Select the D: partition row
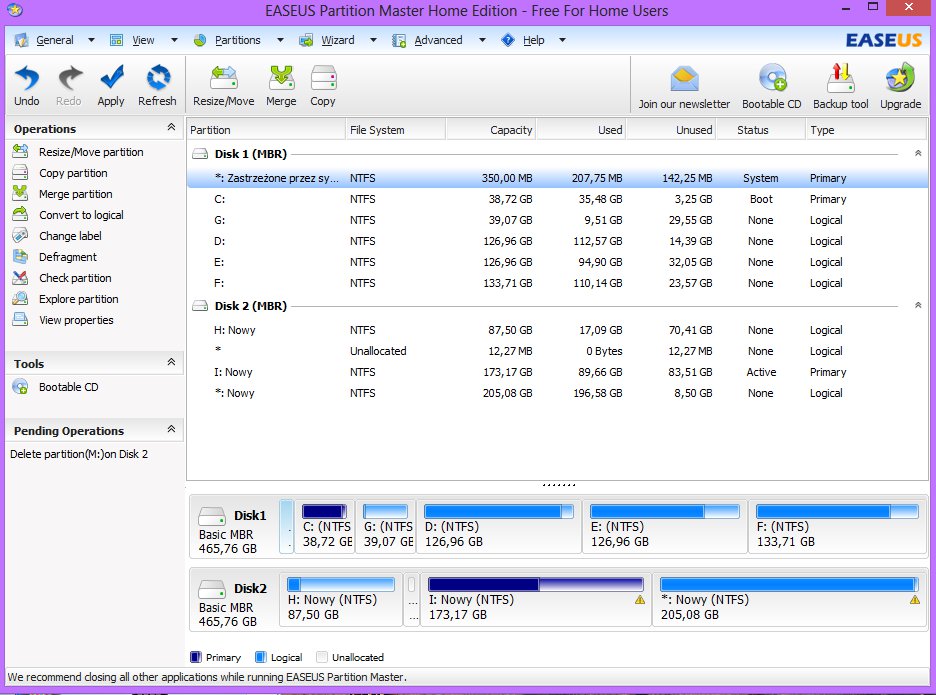The width and height of the screenshot is (936, 695). [x=558, y=241]
